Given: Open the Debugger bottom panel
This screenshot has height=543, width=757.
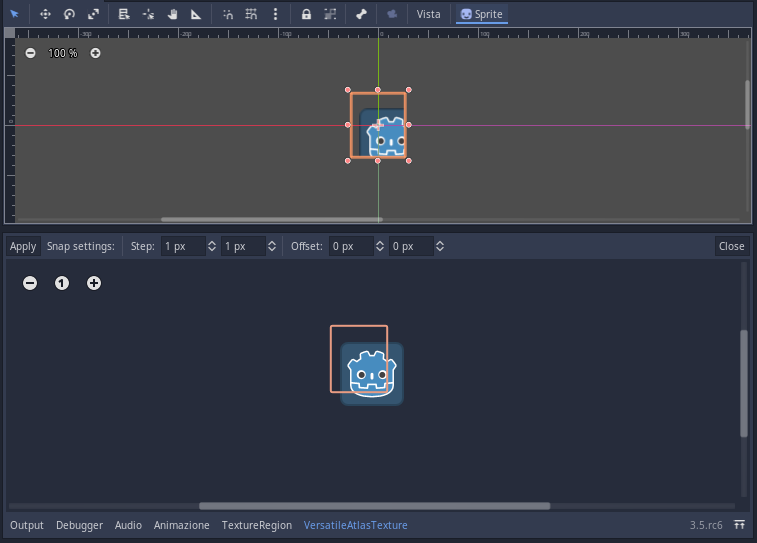Looking at the screenshot, I should [x=79, y=525].
